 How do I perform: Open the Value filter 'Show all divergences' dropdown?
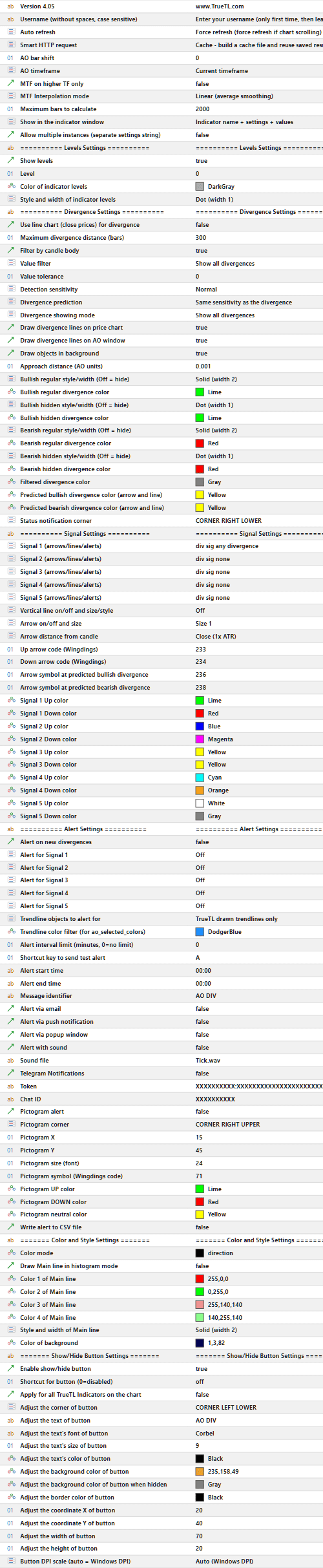point(225,264)
